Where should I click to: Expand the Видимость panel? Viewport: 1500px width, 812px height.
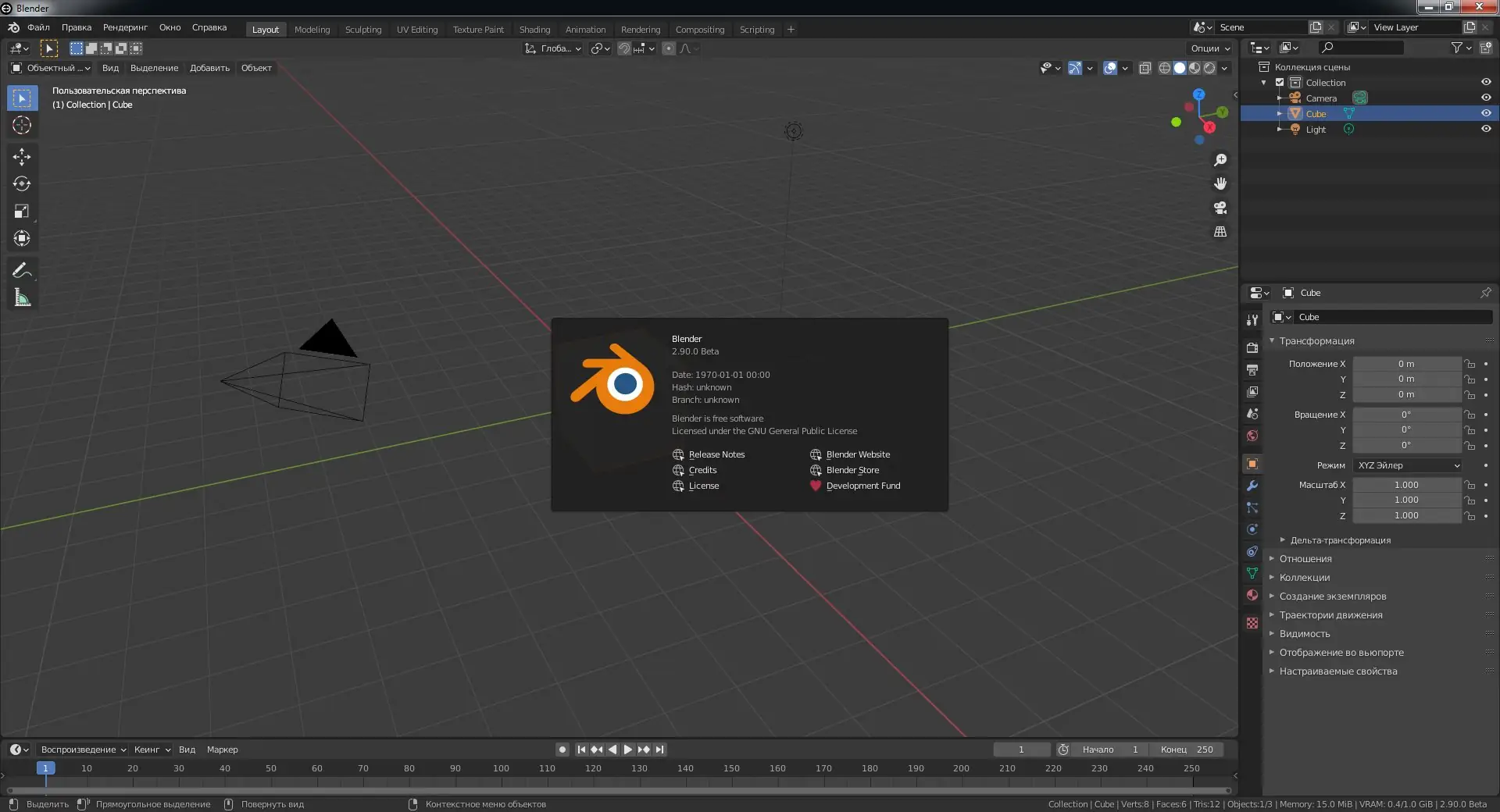(1304, 634)
